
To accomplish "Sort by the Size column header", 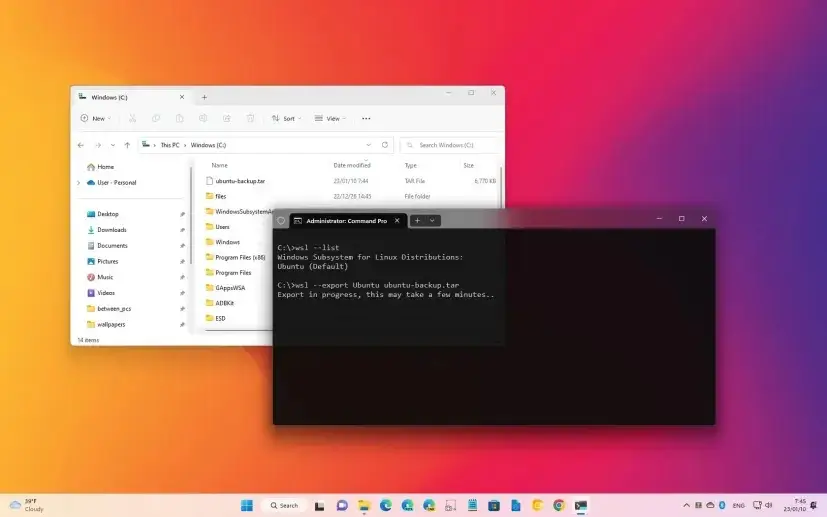I will pyautogui.click(x=468, y=166).
